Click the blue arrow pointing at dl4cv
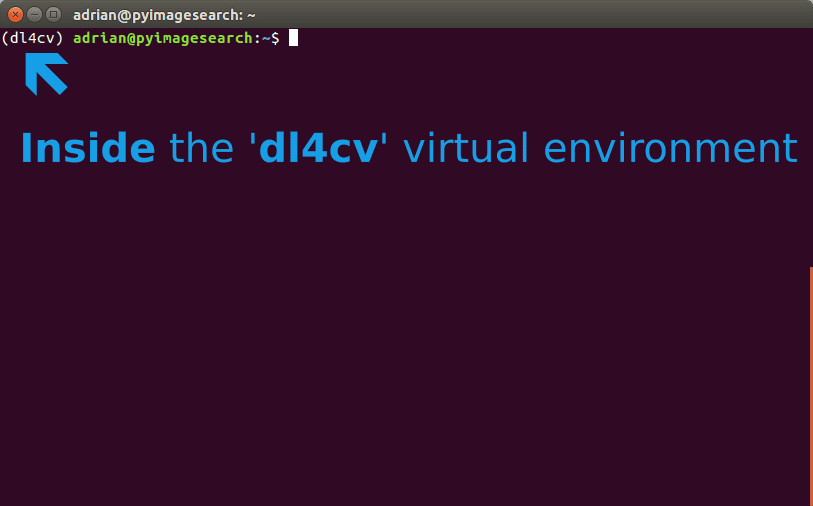Screen dimensions: 813x506 coord(47,74)
